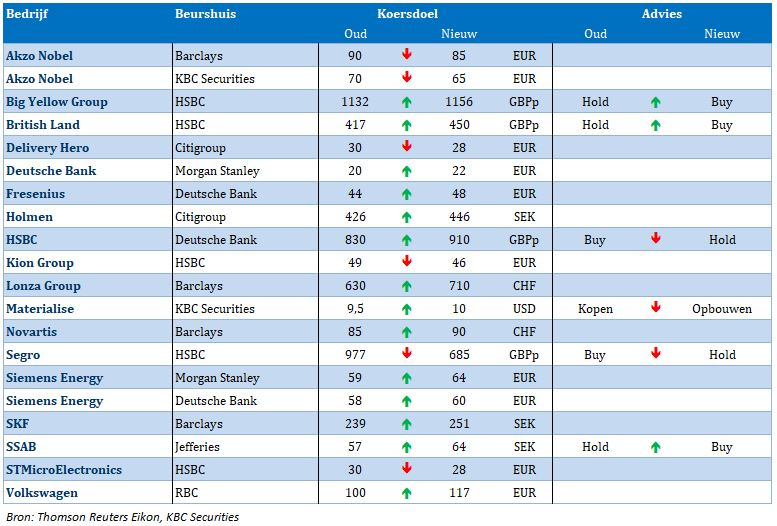
Task: Click the 710 new price target value
Action: coord(459,286)
